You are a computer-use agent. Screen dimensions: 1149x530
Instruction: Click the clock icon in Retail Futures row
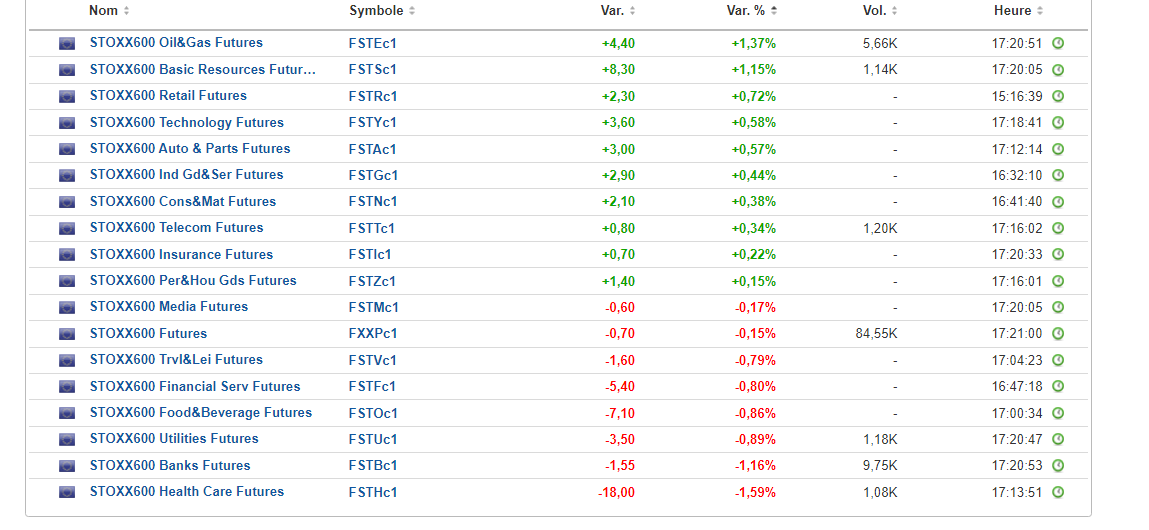1058,96
